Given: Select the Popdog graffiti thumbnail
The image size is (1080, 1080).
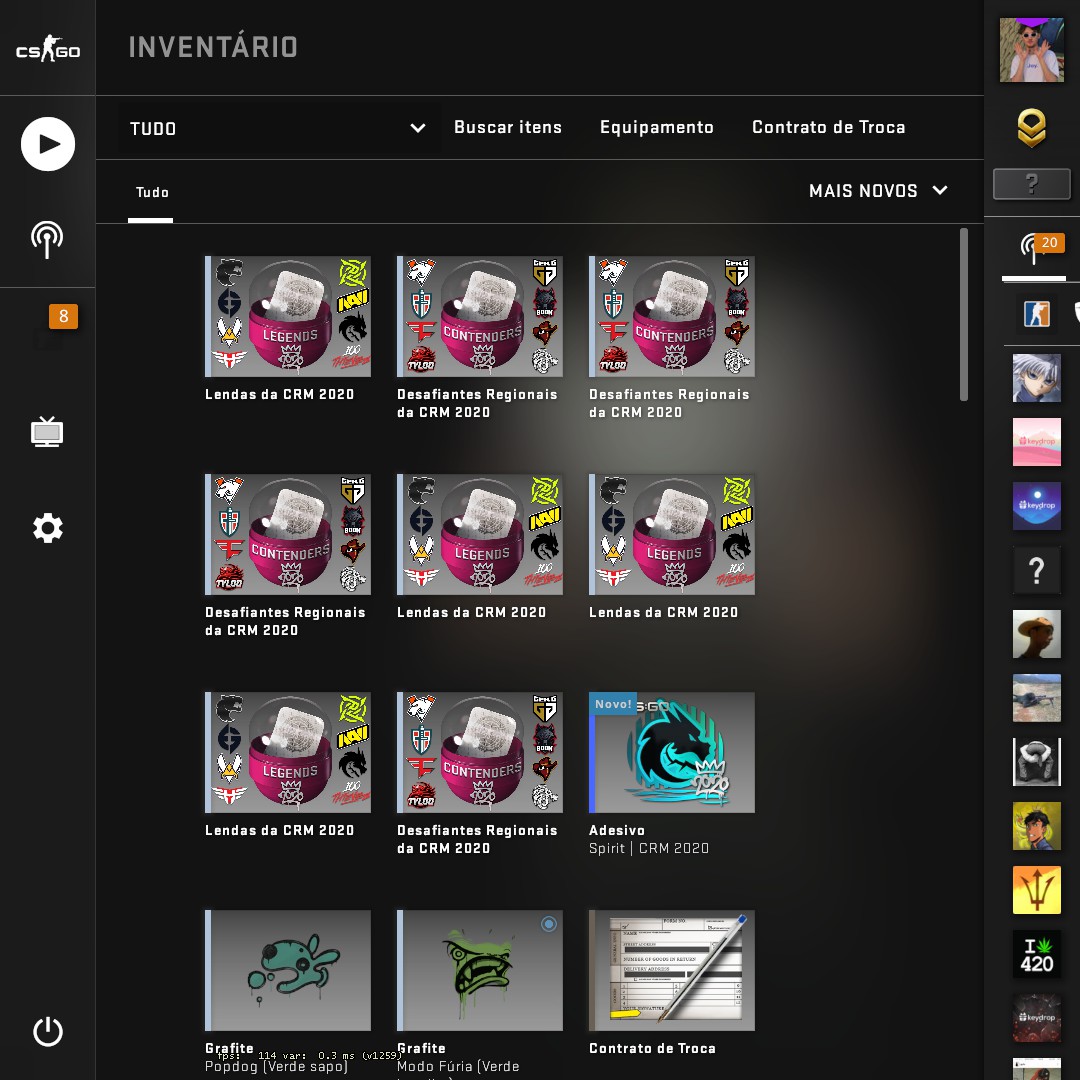Looking at the screenshot, I should pyautogui.click(x=288, y=970).
